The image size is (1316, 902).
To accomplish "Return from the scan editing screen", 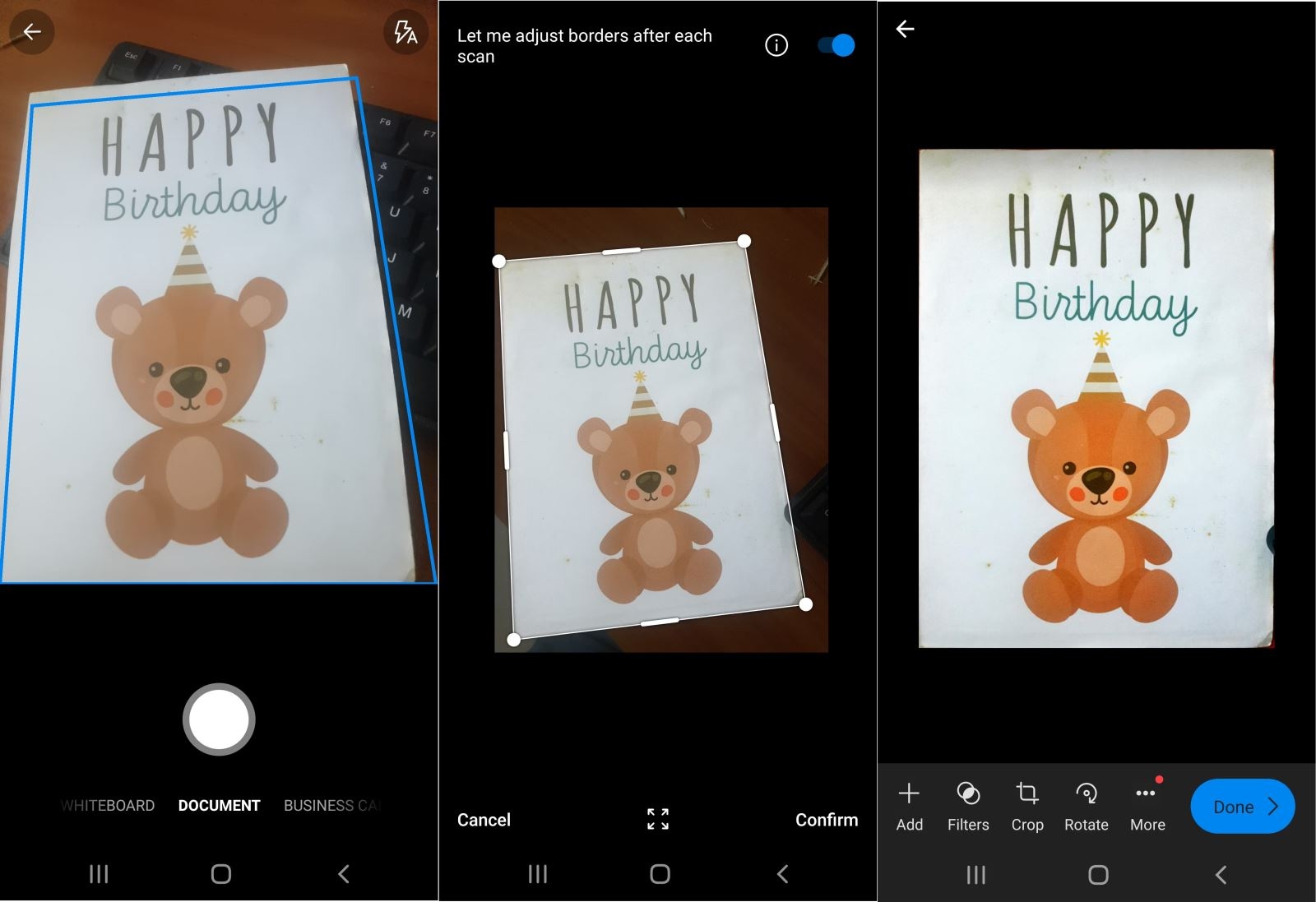I will pyautogui.click(x=906, y=30).
